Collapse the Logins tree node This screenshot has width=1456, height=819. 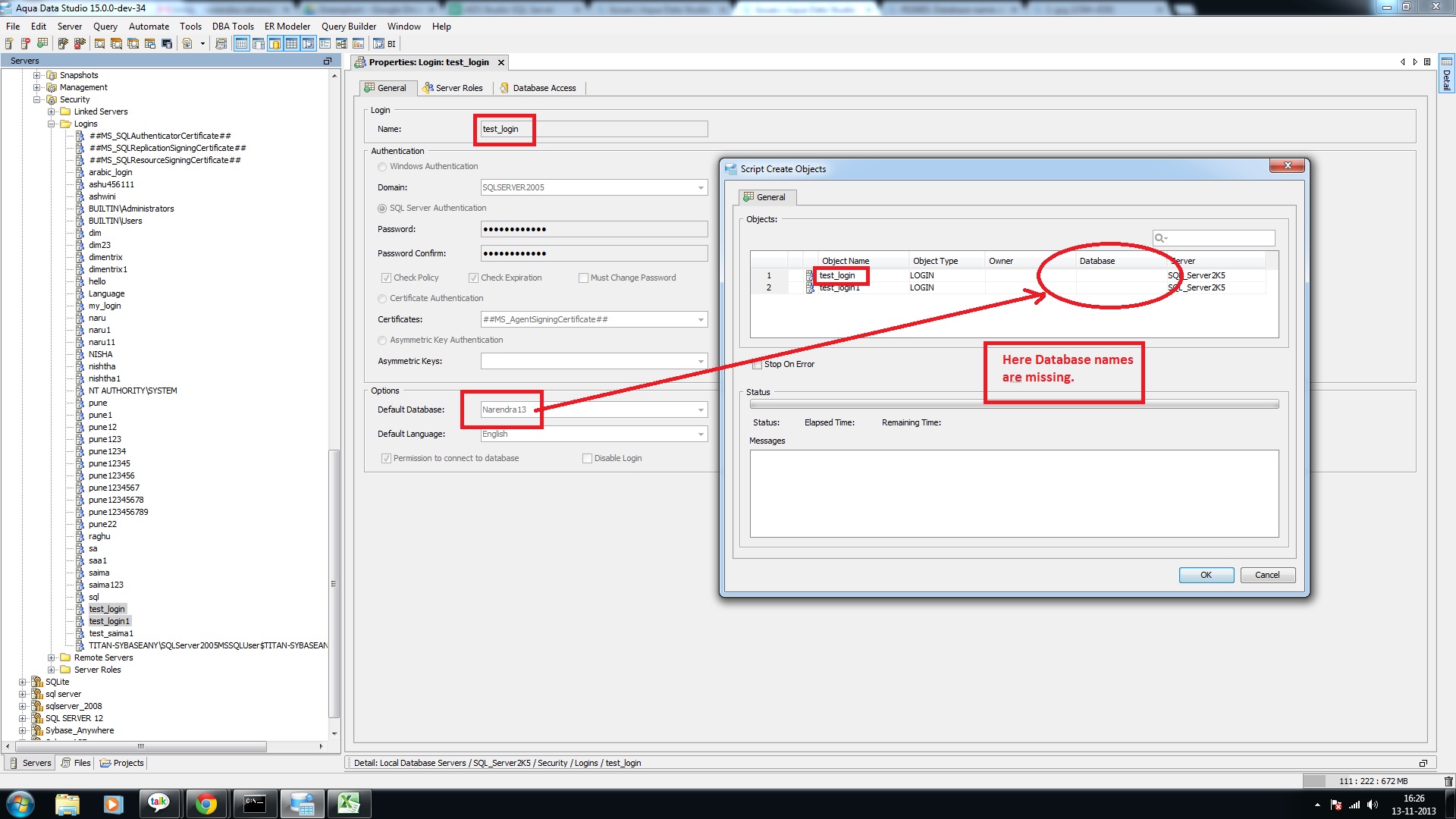(51, 124)
